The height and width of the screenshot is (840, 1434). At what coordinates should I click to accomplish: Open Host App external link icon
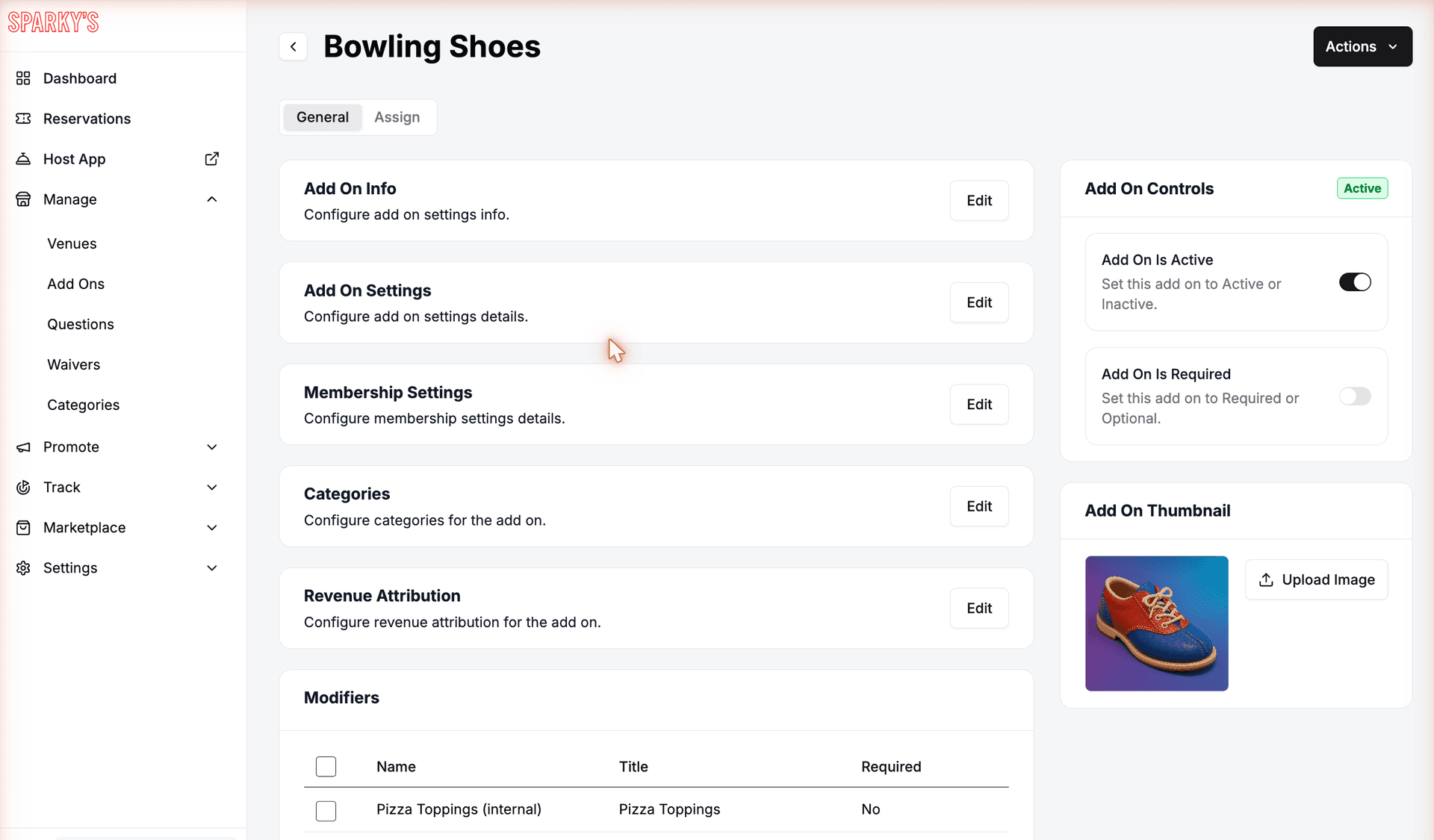(212, 159)
